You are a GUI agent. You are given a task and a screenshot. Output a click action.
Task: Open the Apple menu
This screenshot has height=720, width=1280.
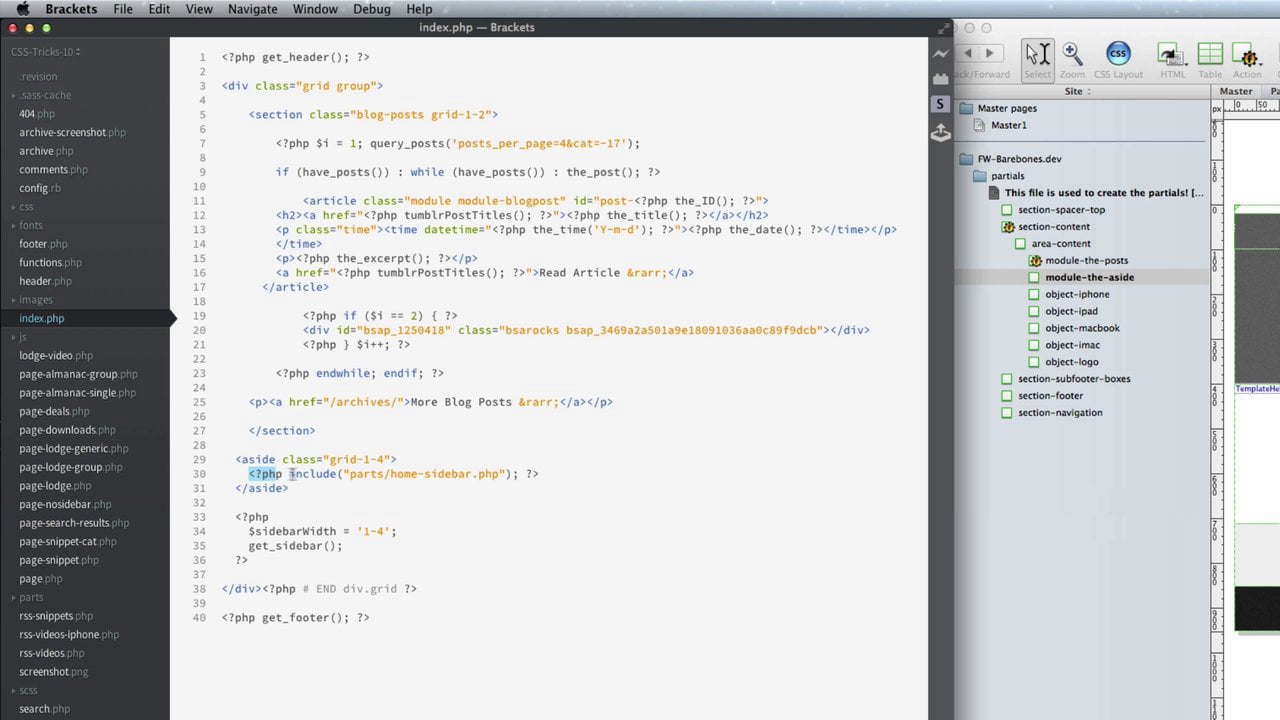tap(22, 9)
